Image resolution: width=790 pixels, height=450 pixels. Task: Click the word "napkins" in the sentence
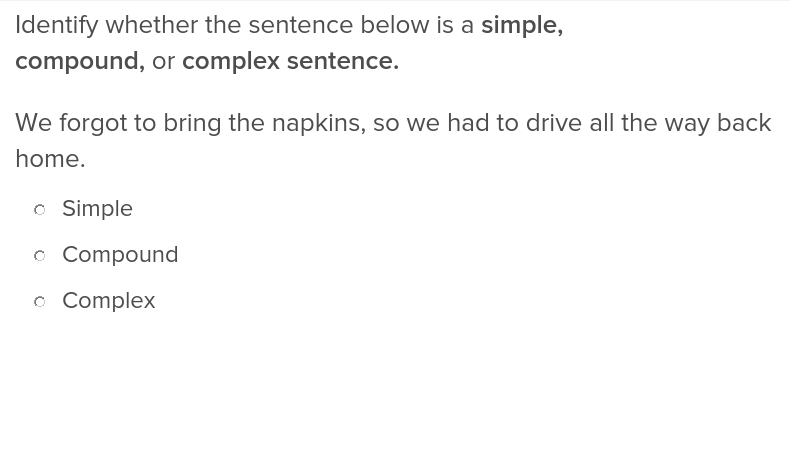pyautogui.click(x=318, y=123)
